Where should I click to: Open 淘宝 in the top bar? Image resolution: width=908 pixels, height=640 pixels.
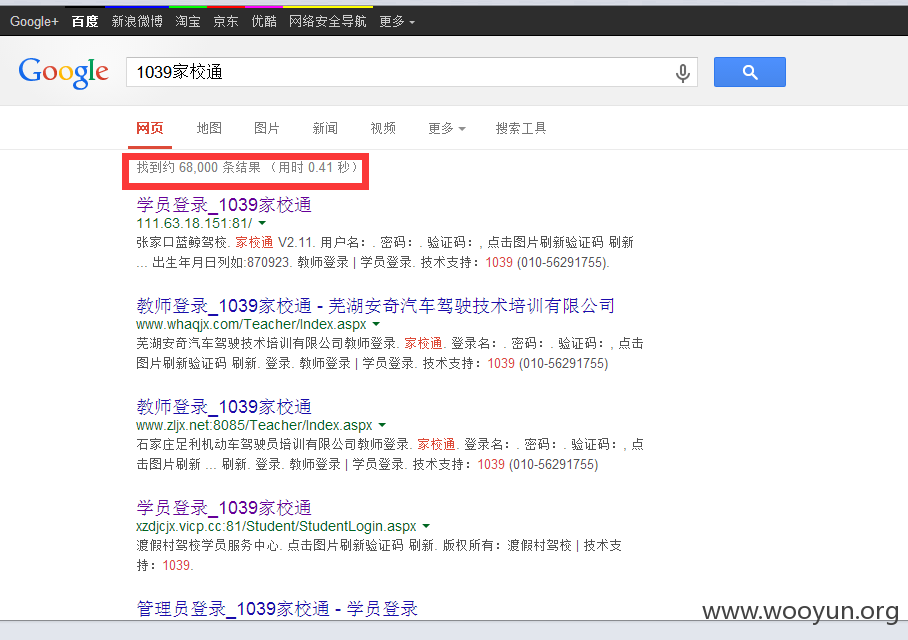pyautogui.click(x=188, y=21)
